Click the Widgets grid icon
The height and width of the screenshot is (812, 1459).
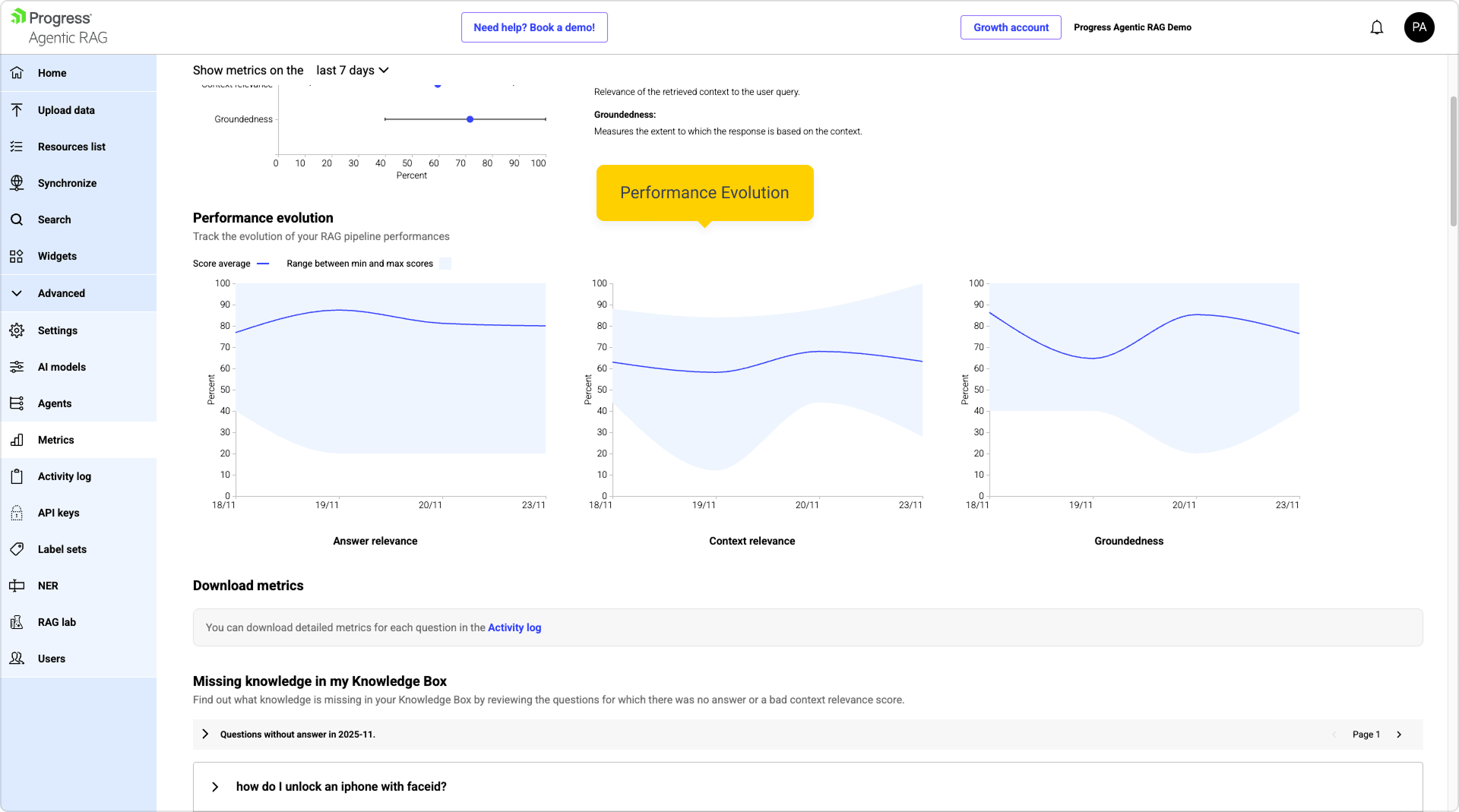pyautogui.click(x=17, y=256)
